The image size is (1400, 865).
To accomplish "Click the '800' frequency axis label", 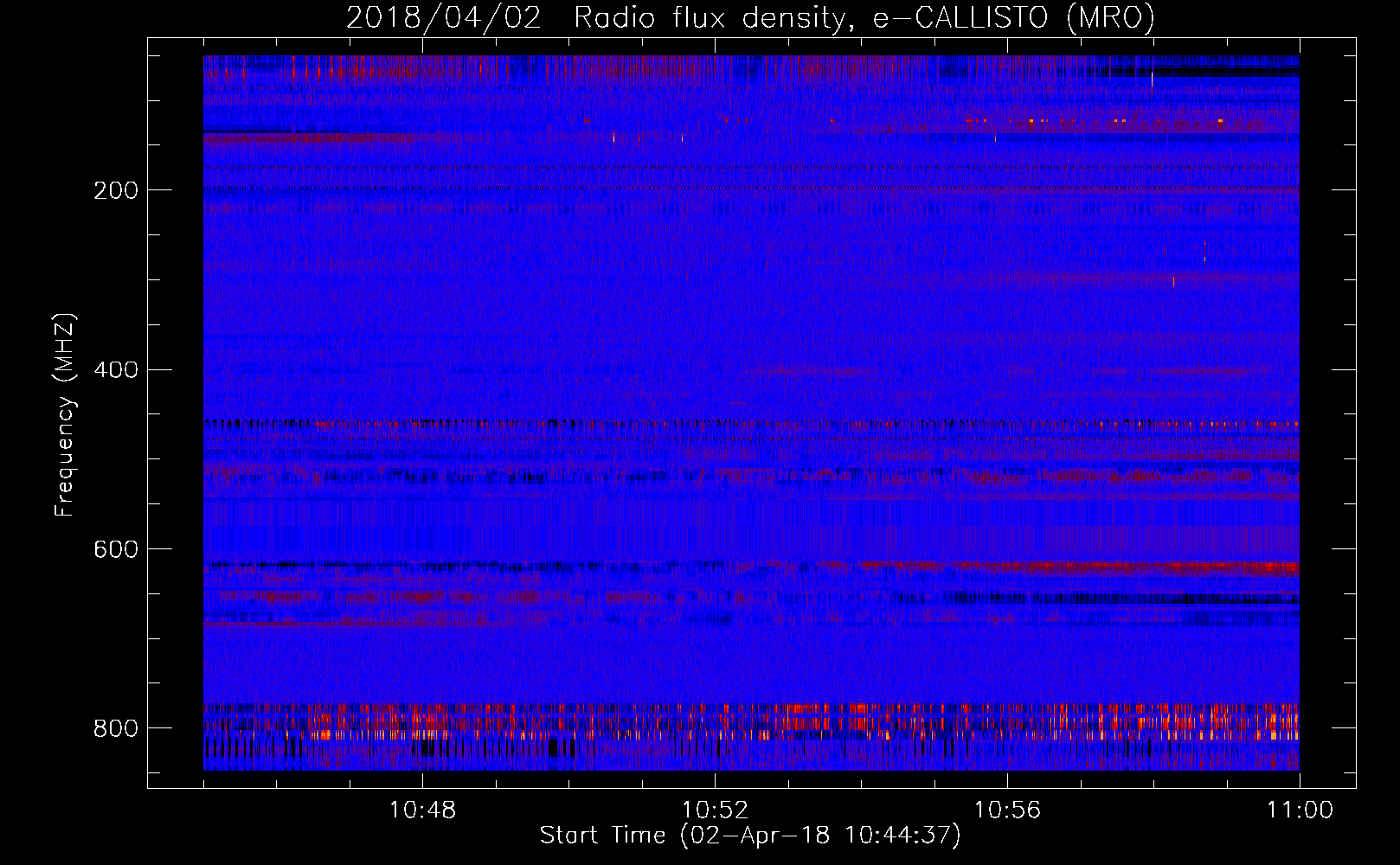I will pos(115,728).
